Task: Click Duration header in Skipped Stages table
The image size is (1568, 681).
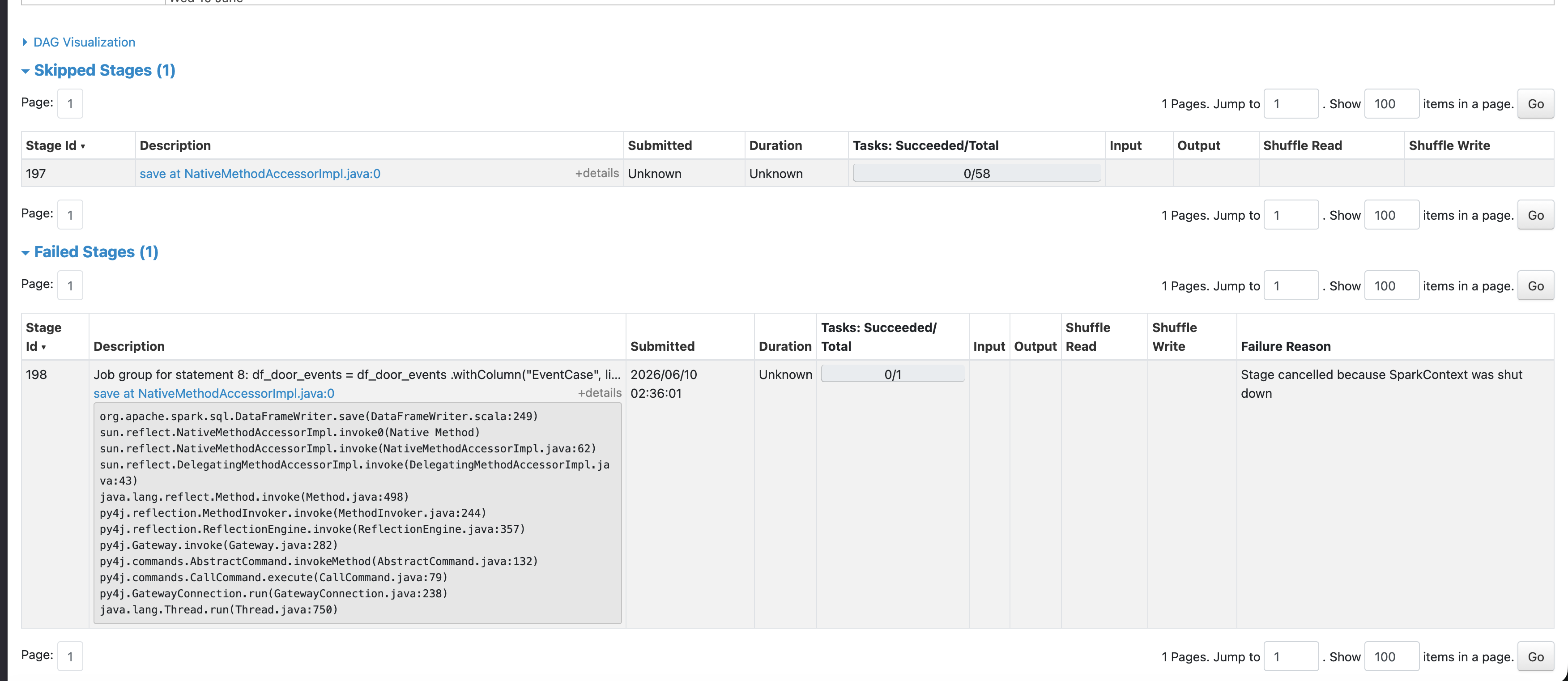Action: 775,145
